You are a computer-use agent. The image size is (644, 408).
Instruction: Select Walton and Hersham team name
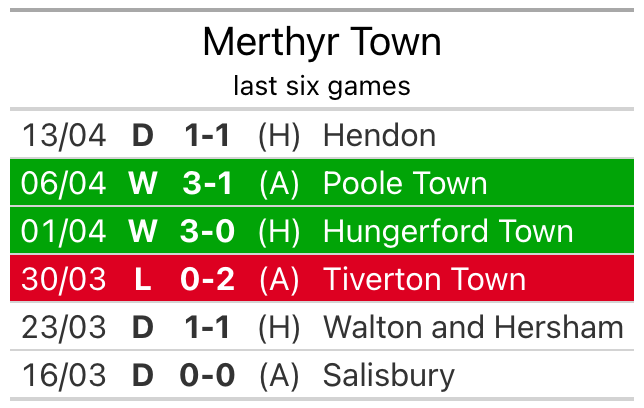(473, 327)
